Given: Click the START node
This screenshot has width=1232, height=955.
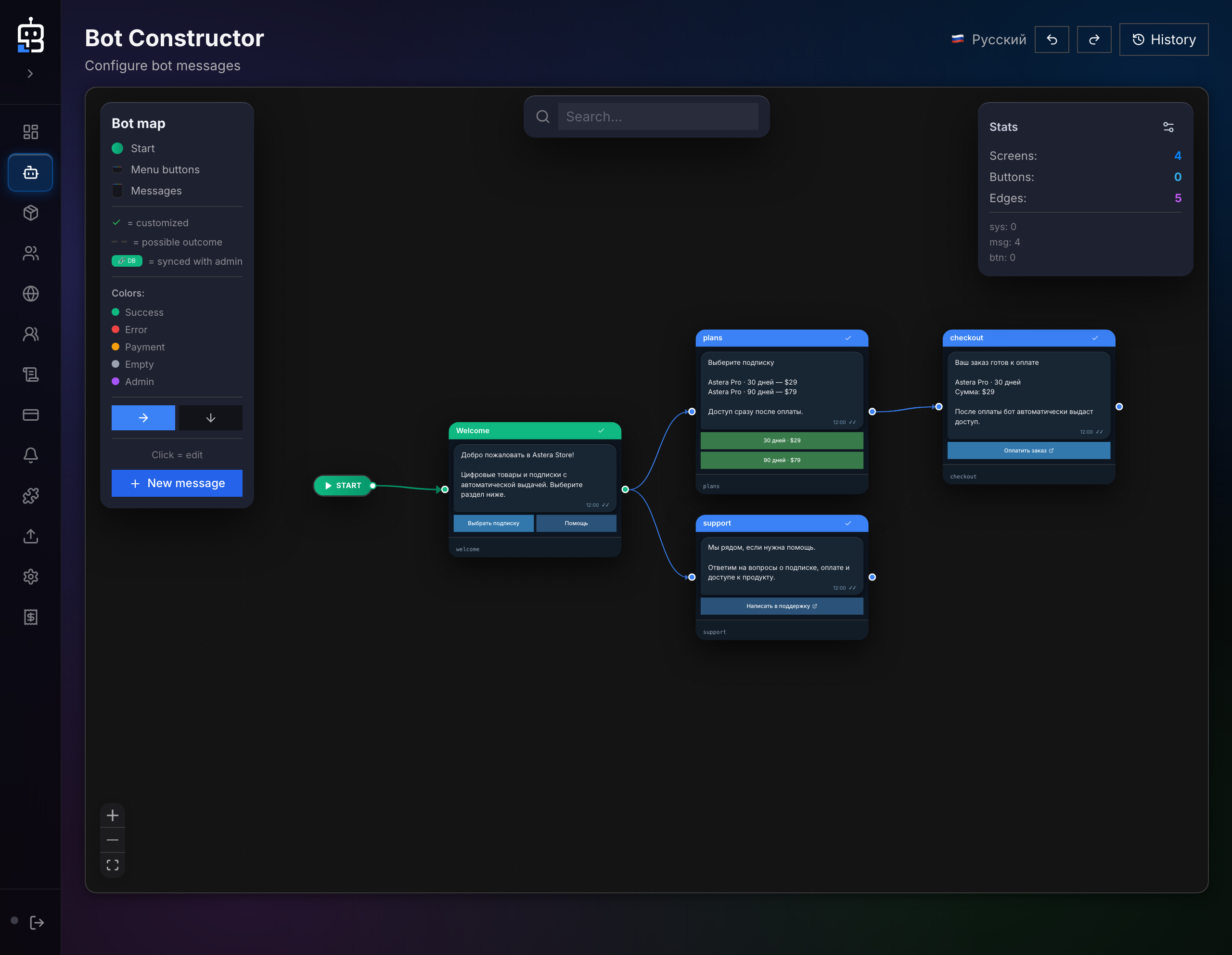Looking at the screenshot, I should pyautogui.click(x=343, y=486).
